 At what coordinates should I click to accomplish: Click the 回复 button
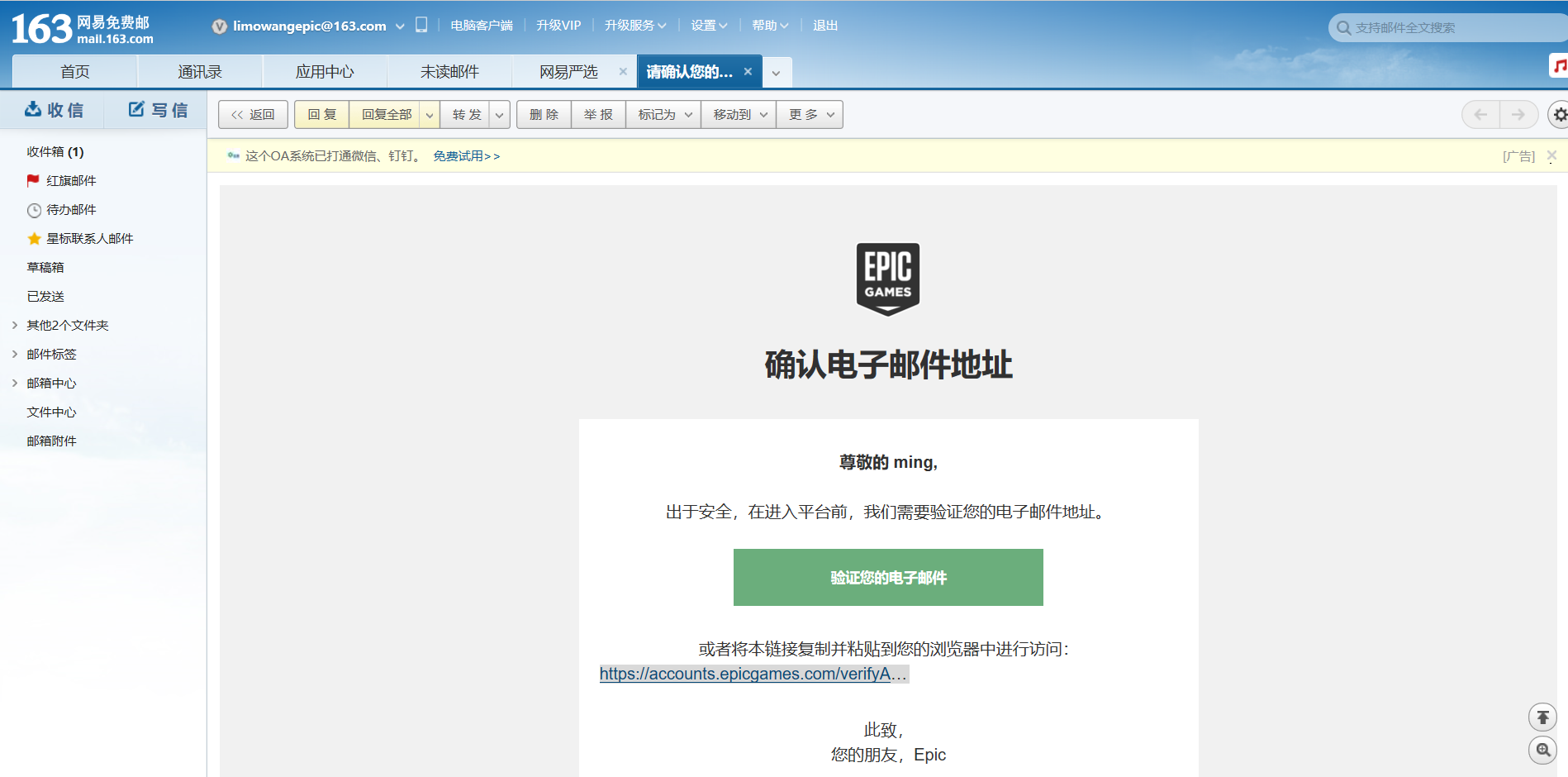point(322,115)
